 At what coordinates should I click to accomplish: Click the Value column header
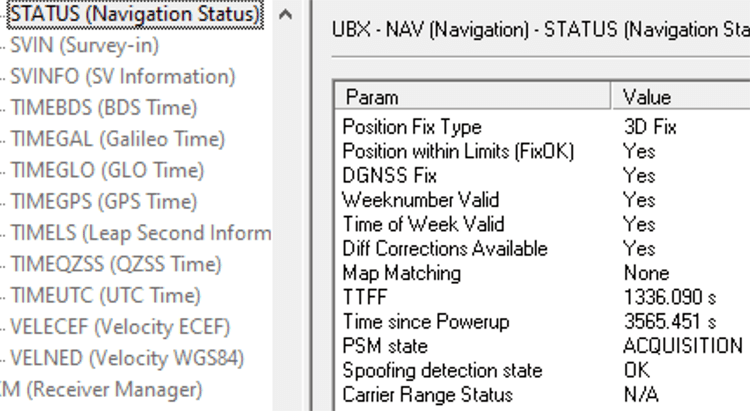[x=647, y=97]
